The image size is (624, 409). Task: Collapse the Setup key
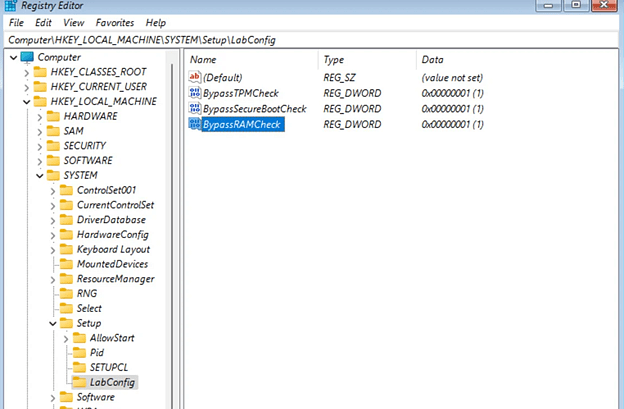53,323
